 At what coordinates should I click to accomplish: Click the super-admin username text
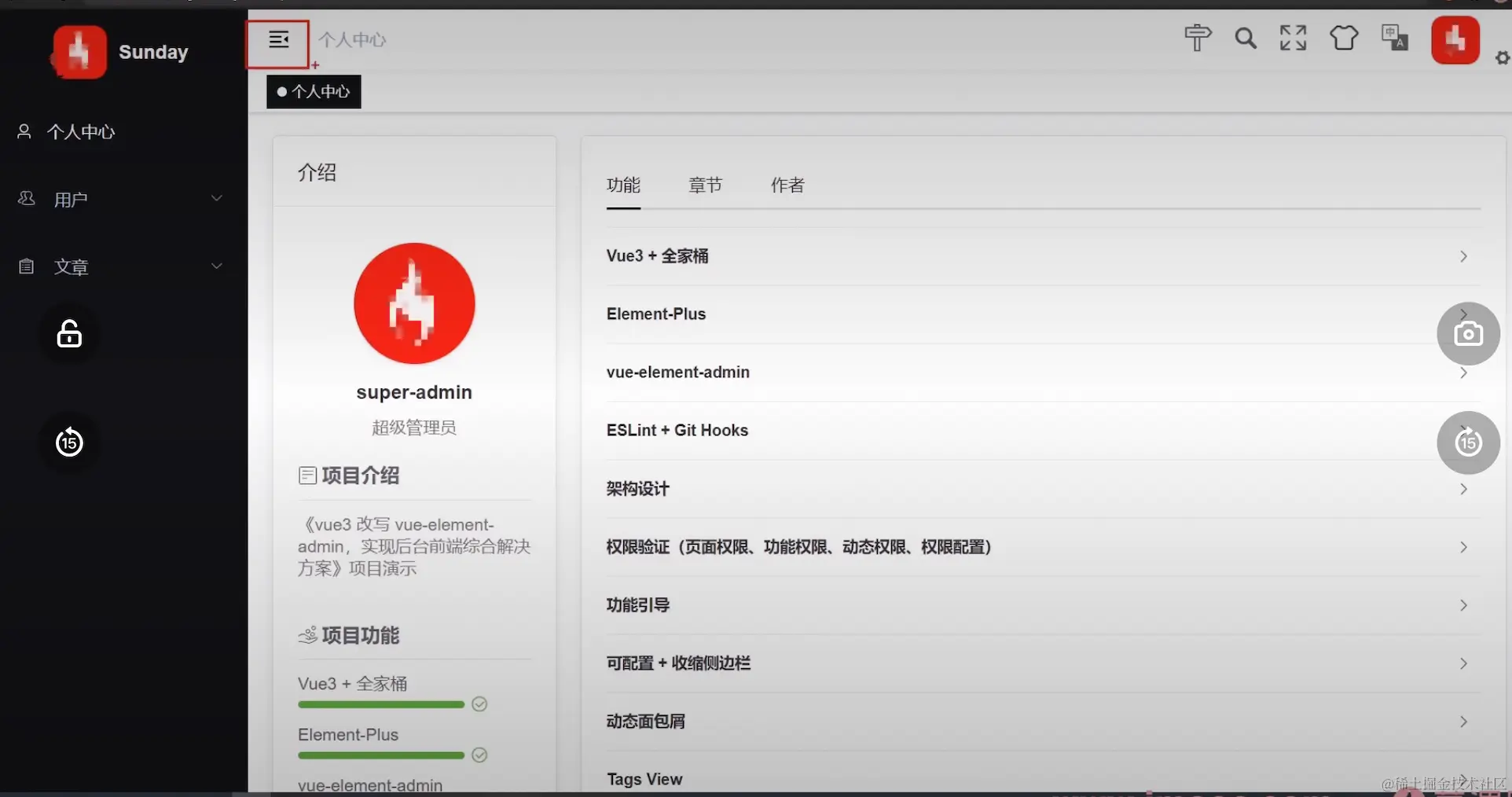tap(414, 392)
